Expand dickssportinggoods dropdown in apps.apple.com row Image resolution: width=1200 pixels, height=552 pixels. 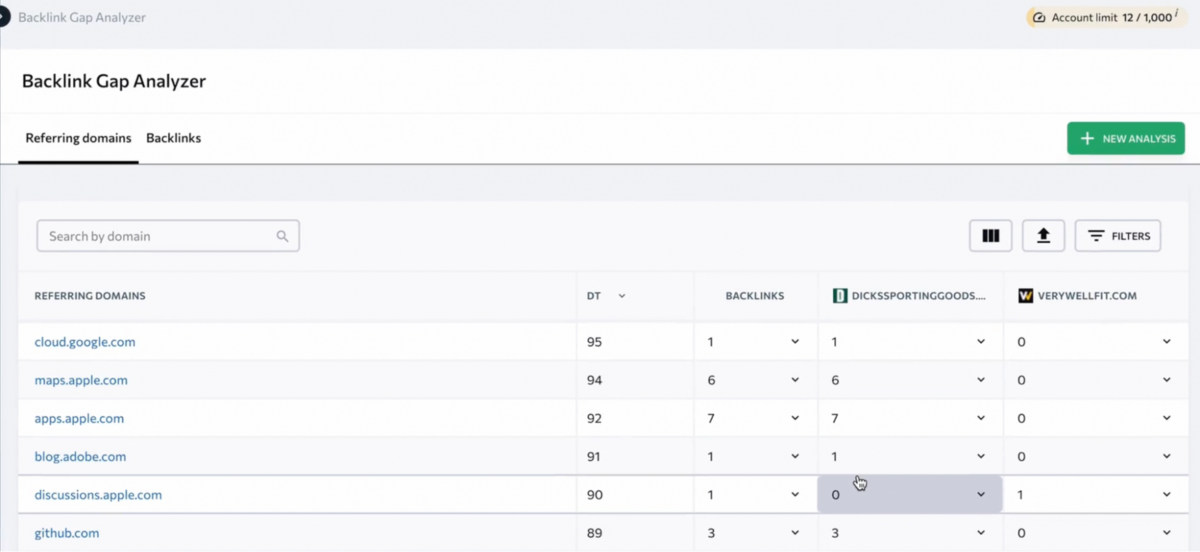(981, 418)
